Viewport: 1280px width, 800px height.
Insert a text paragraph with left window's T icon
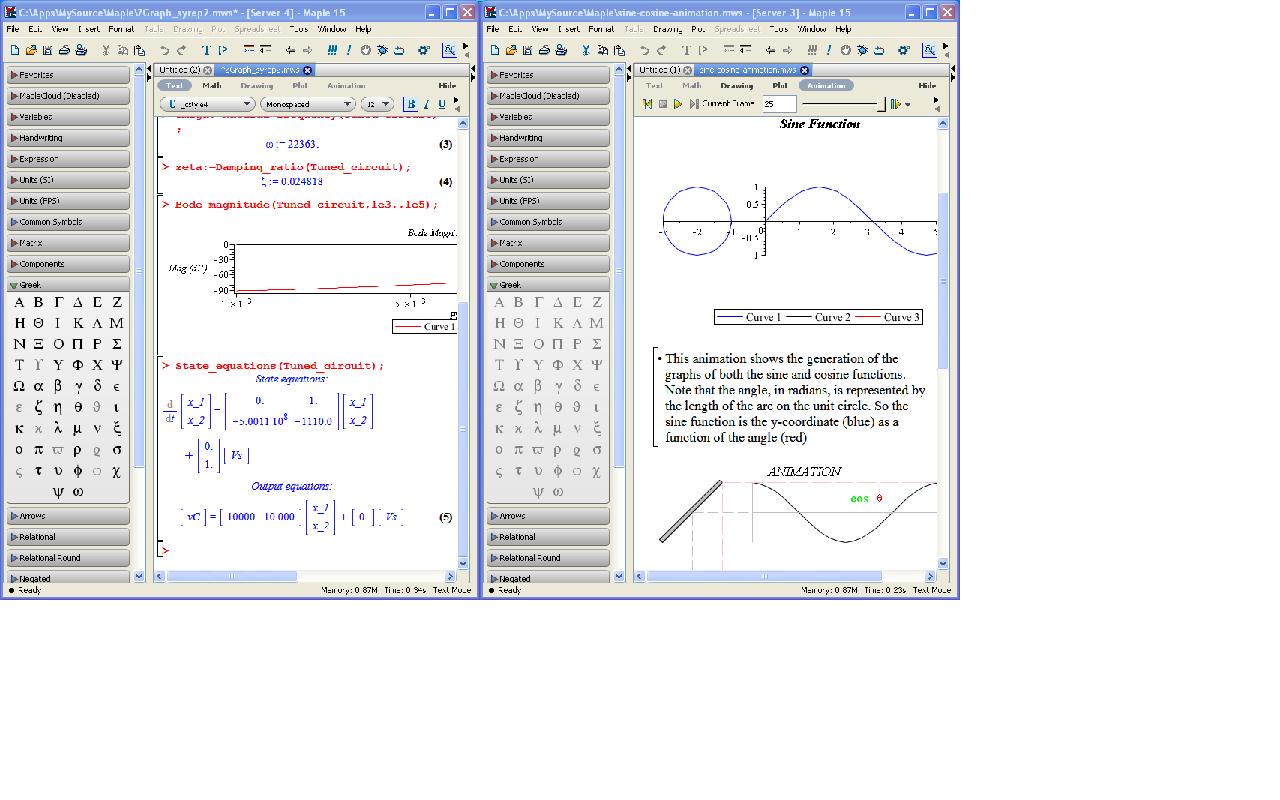[x=205, y=50]
